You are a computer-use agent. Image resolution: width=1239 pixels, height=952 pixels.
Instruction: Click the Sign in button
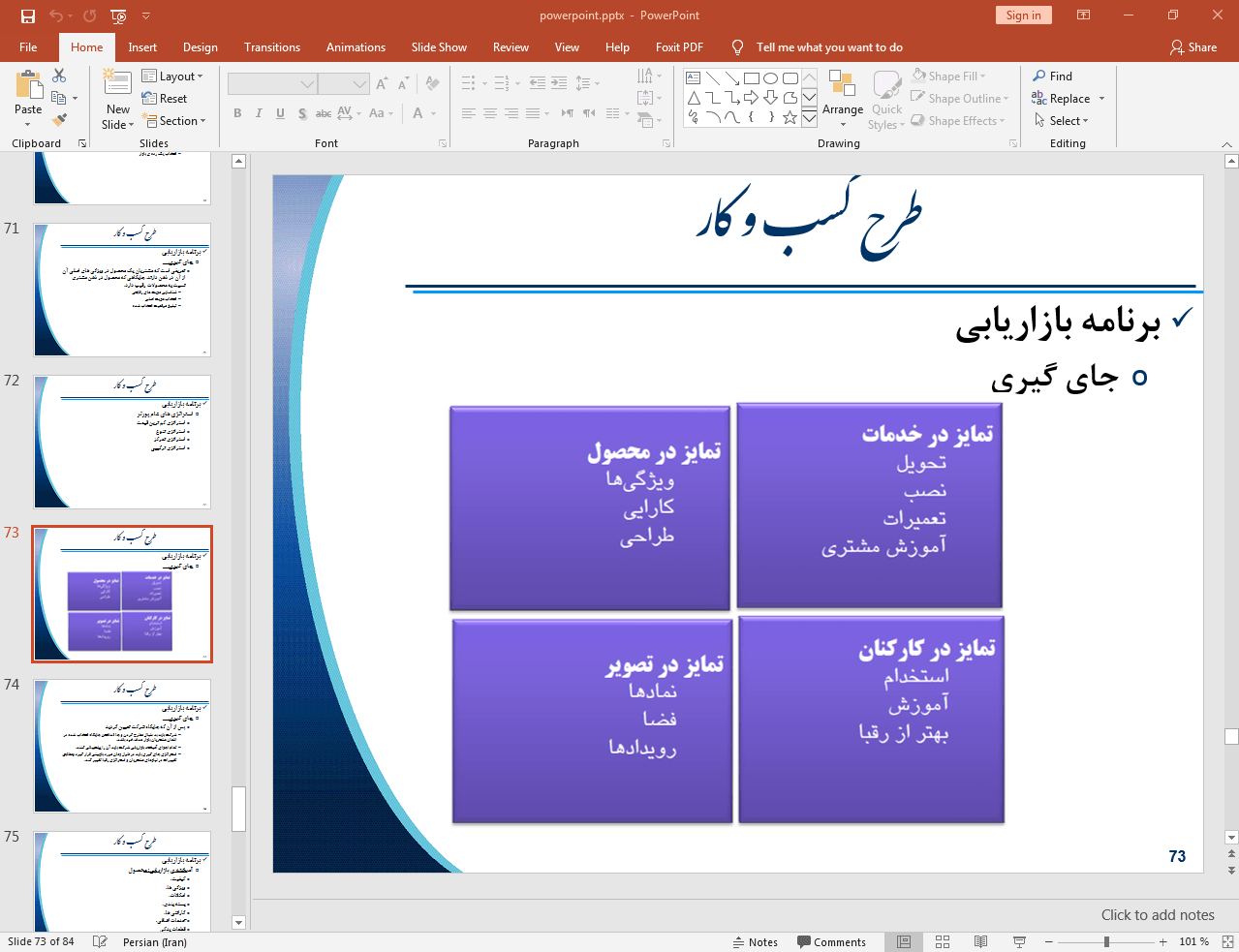click(x=1023, y=15)
